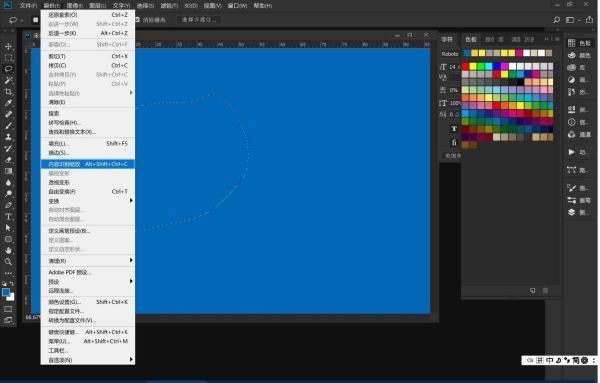Screen dimensions: 600x383
Task: Select the Crop tool
Action: (x=8, y=91)
